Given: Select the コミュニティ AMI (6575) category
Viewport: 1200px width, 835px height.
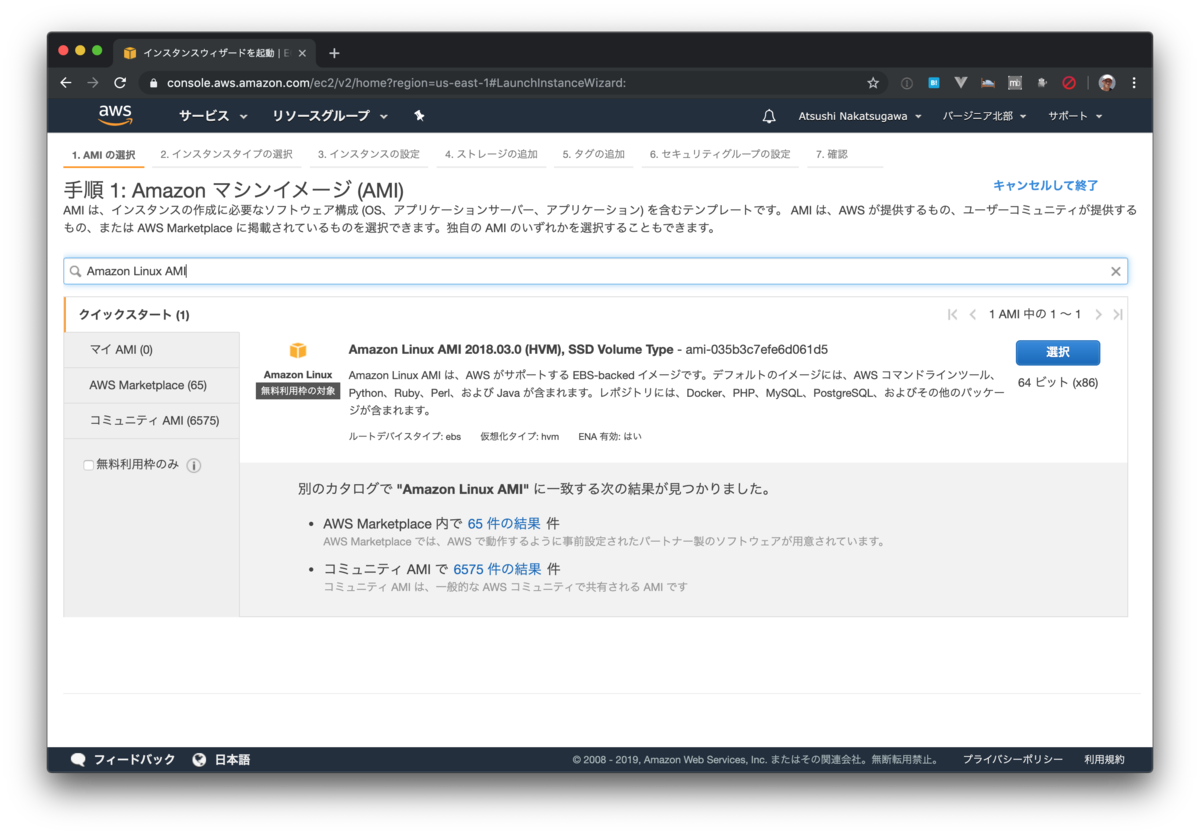Looking at the screenshot, I should coord(152,420).
